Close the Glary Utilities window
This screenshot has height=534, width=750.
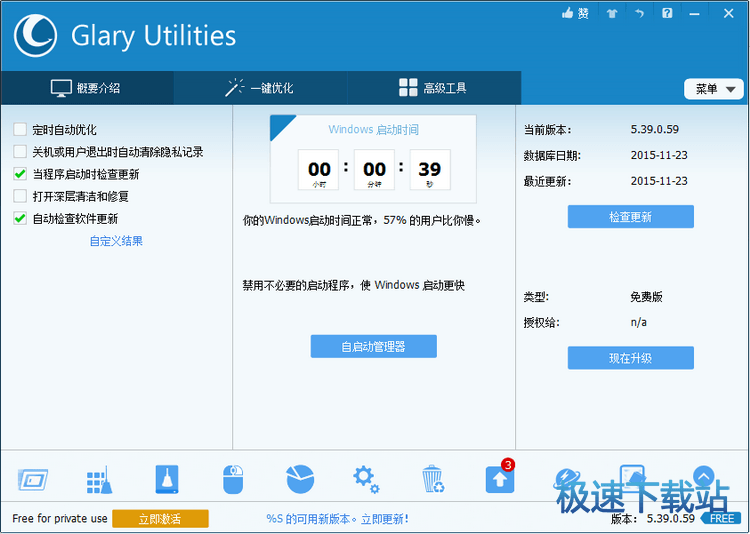click(728, 13)
